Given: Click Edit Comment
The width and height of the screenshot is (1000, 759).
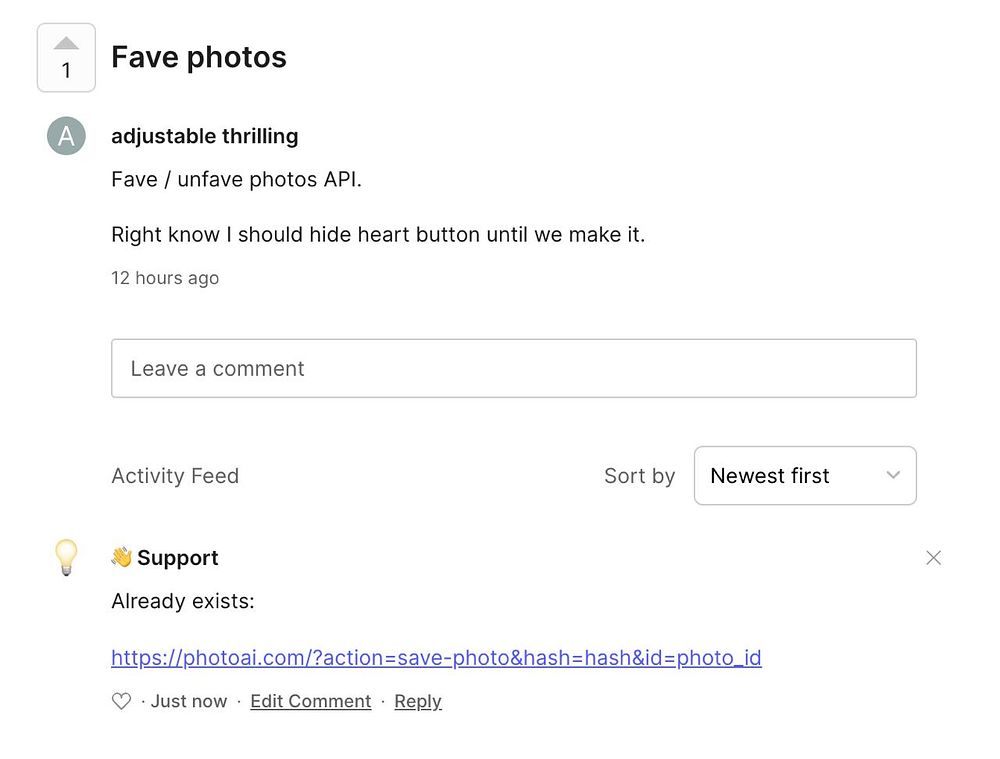Looking at the screenshot, I should [x=310, y=701].
